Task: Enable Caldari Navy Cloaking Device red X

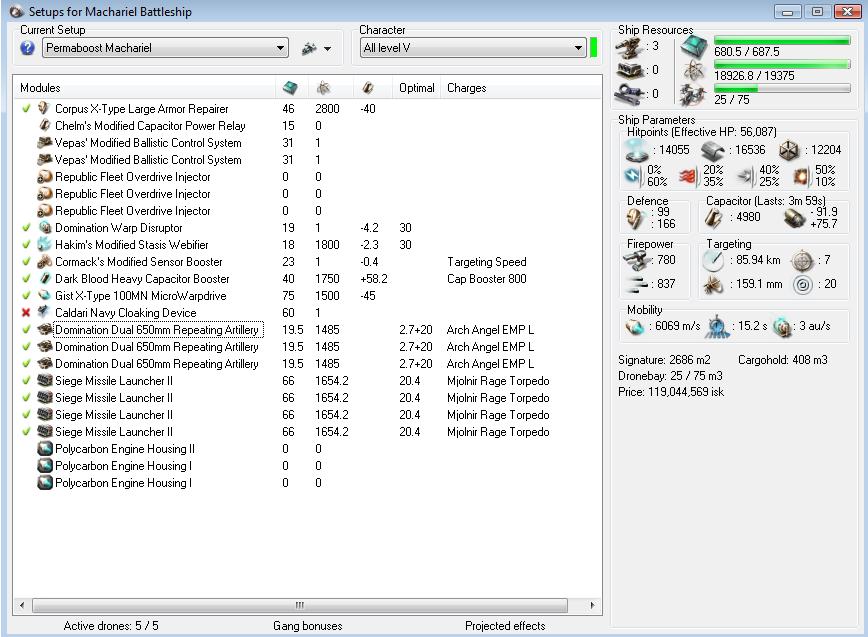Action: tap(25, 313)
